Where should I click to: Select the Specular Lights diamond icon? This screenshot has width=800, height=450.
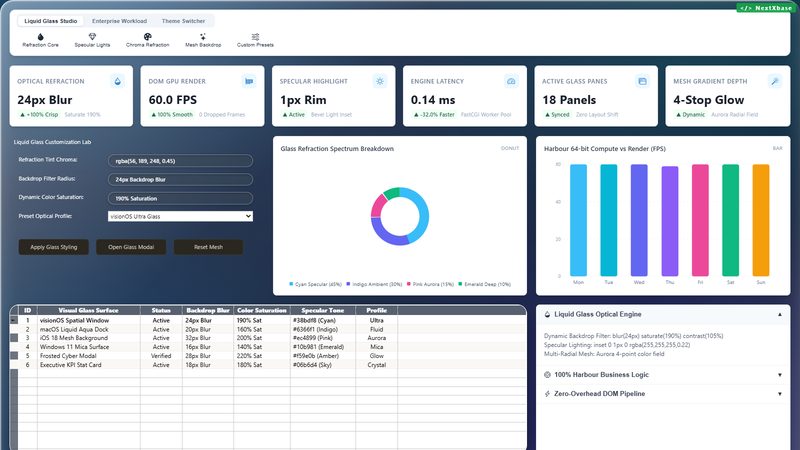(x=92, y=36)
